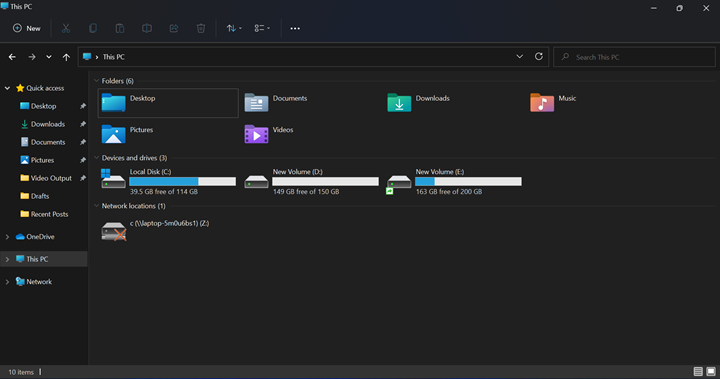Select the Videos folder icon

click(x=256, y=134)
